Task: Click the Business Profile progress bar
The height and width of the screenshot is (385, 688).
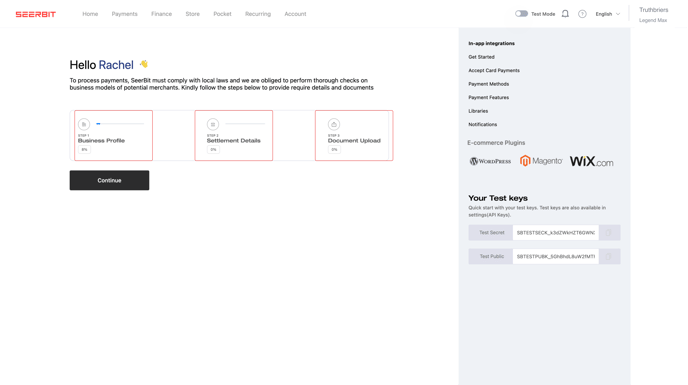Action: coord(120,124)
